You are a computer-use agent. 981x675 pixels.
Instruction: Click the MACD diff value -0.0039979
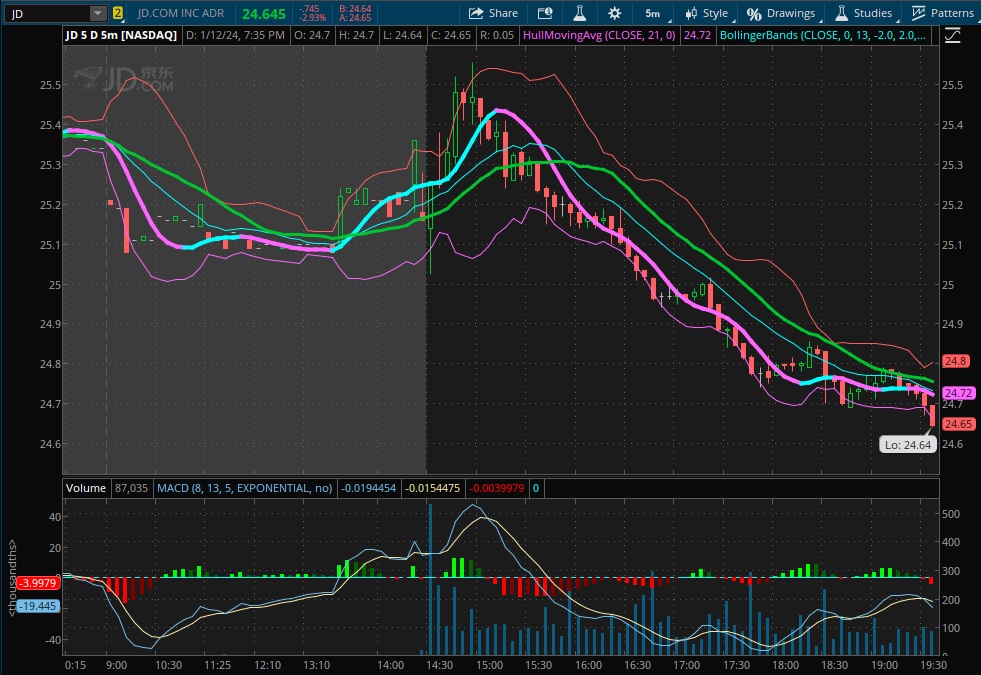pyautogui.click(x=497, y=488)
